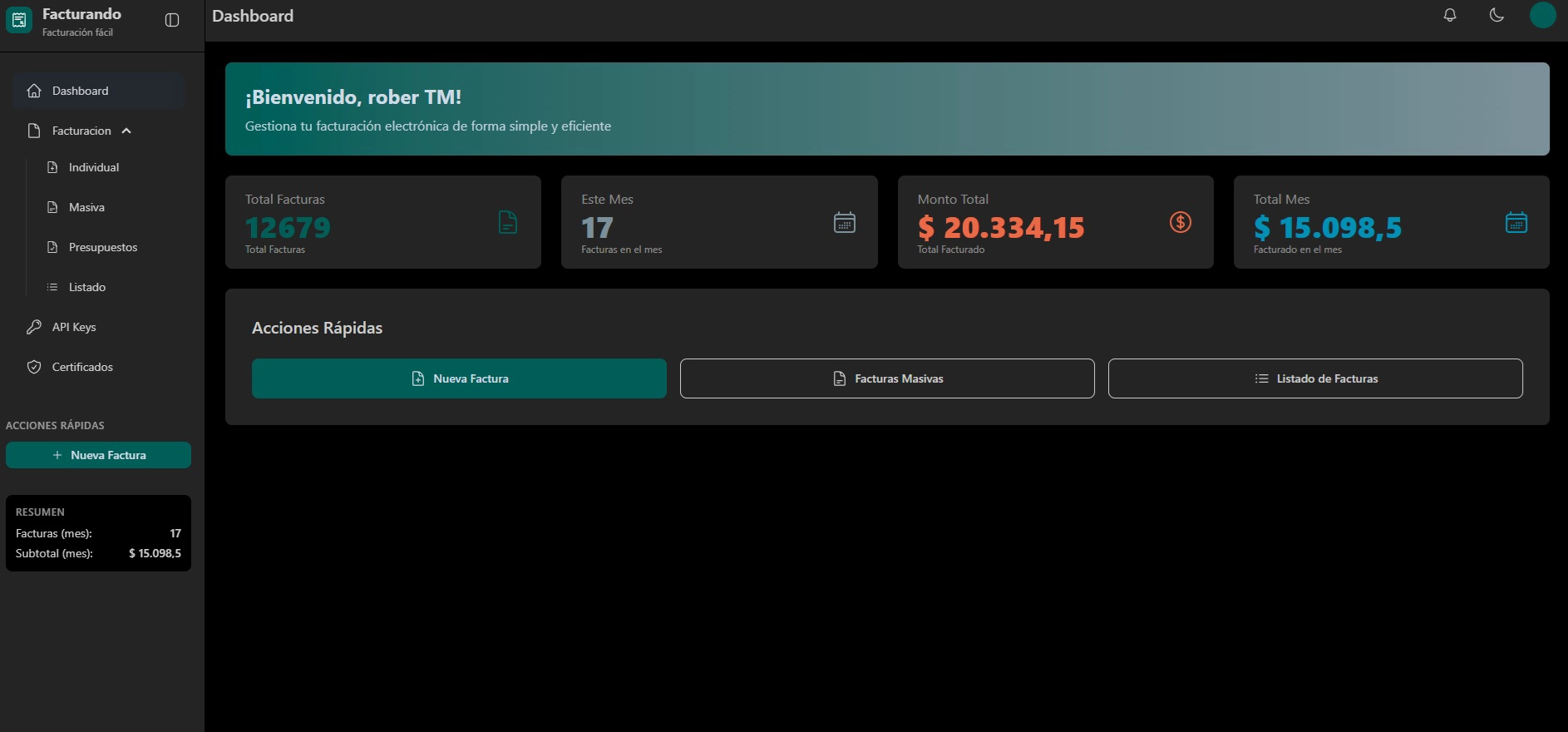Viewport: 1568px width, 732px height.
Task: Open Facturas Masivas quick action
Action: pos(887,378)
